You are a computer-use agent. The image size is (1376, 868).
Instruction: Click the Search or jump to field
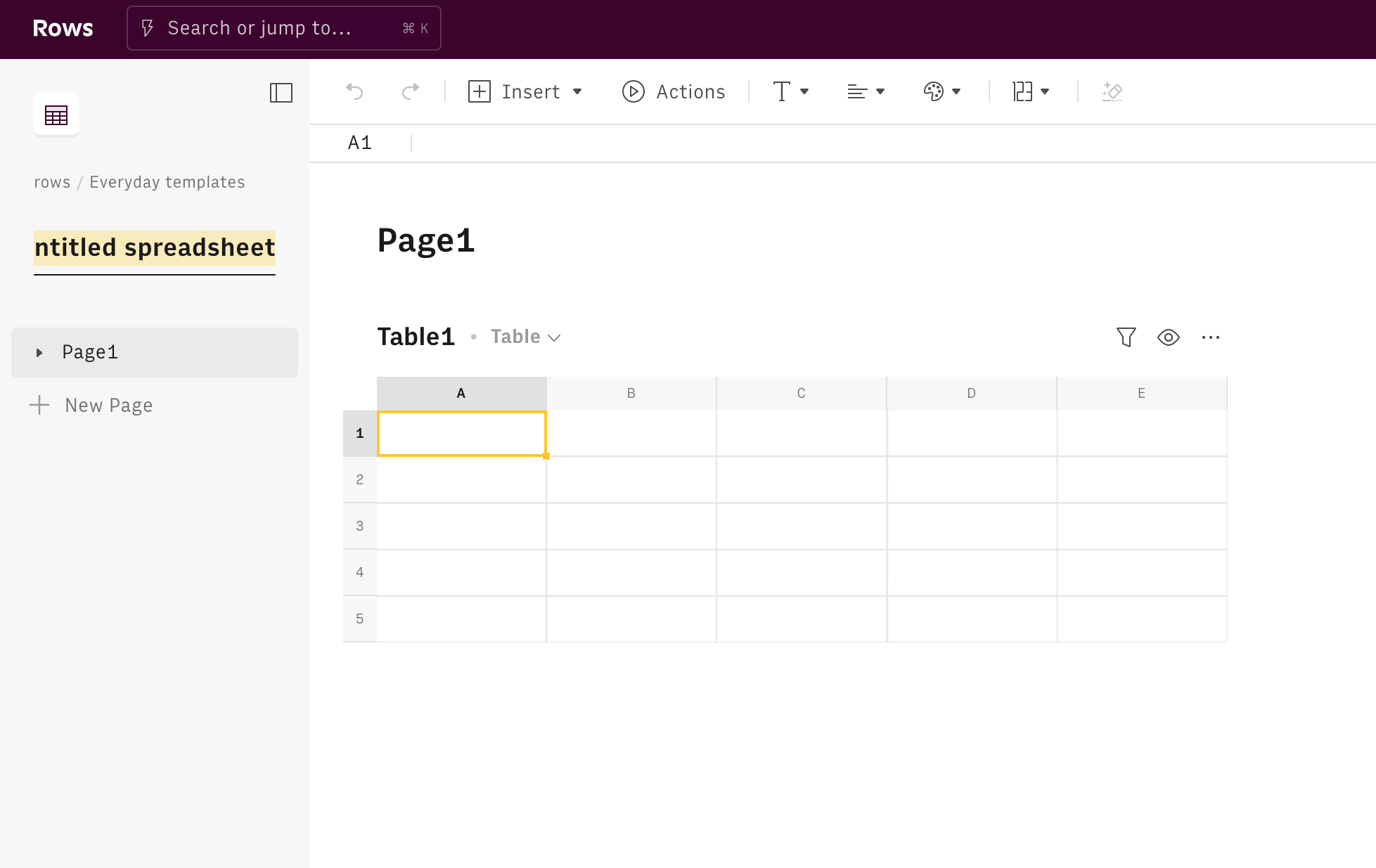(x=283, y=28)
